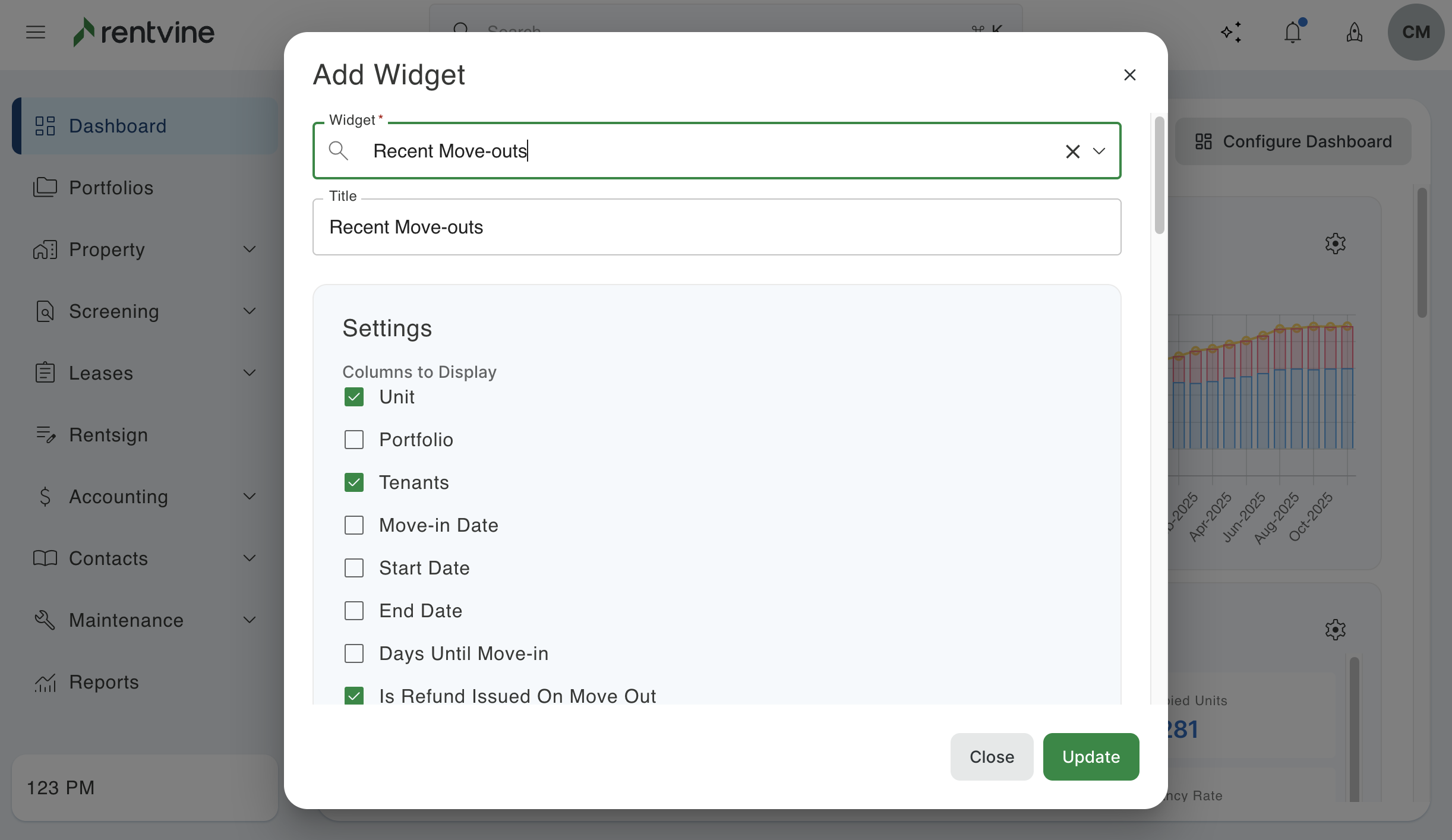The height and width of the screenshot is (840, 1452).
Task: Open the chart widget gear settings
Action: [1335, 244]
